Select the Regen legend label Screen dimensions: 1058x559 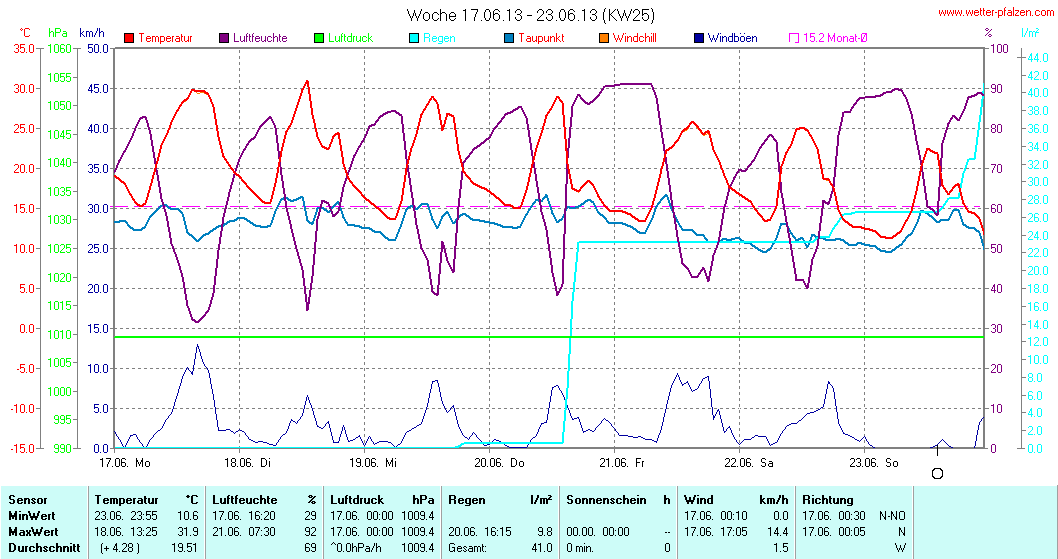pos(439,38)
